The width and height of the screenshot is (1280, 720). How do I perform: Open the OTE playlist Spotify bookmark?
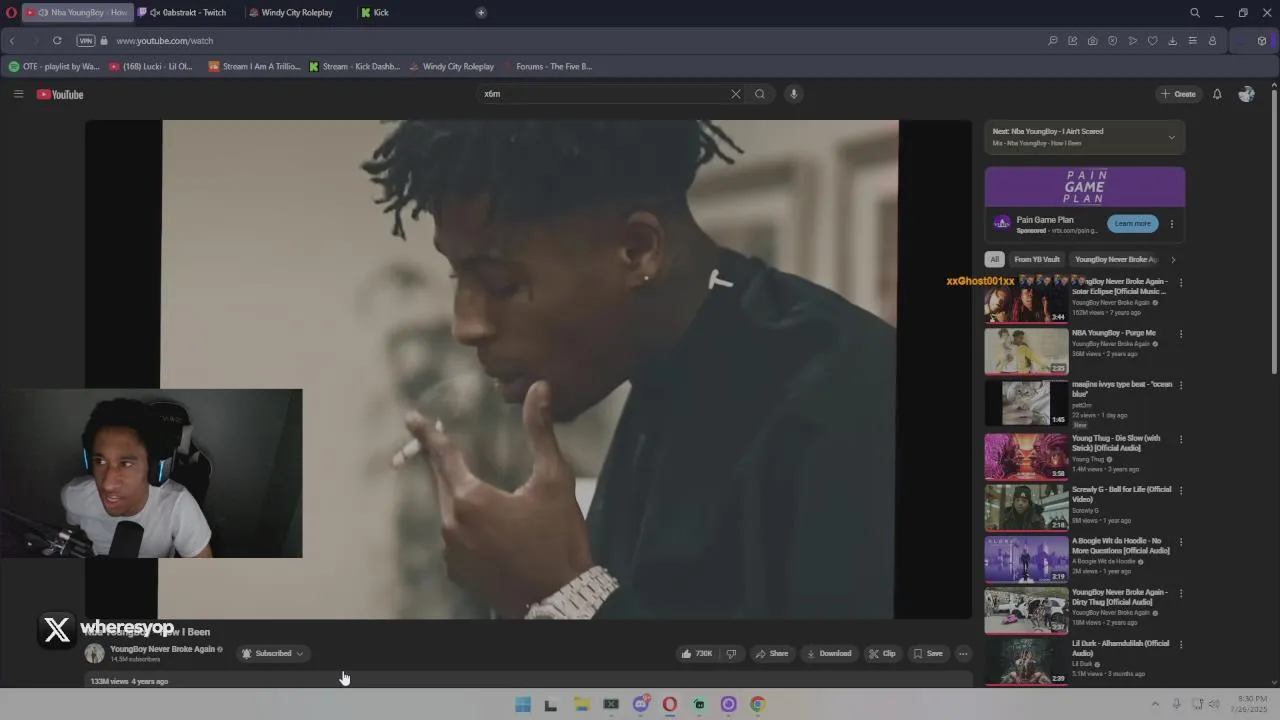pyautogui.click(x=54, y=67)
